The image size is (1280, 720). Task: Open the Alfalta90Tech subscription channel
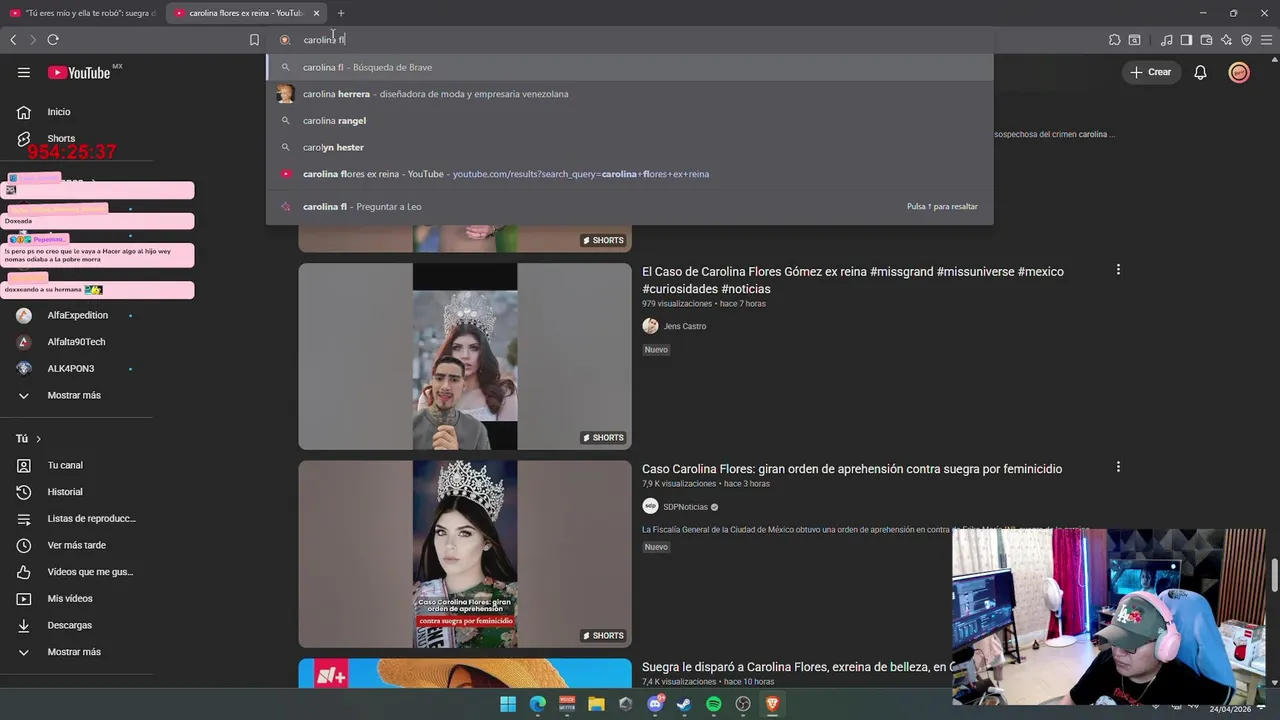coord(76,342)
